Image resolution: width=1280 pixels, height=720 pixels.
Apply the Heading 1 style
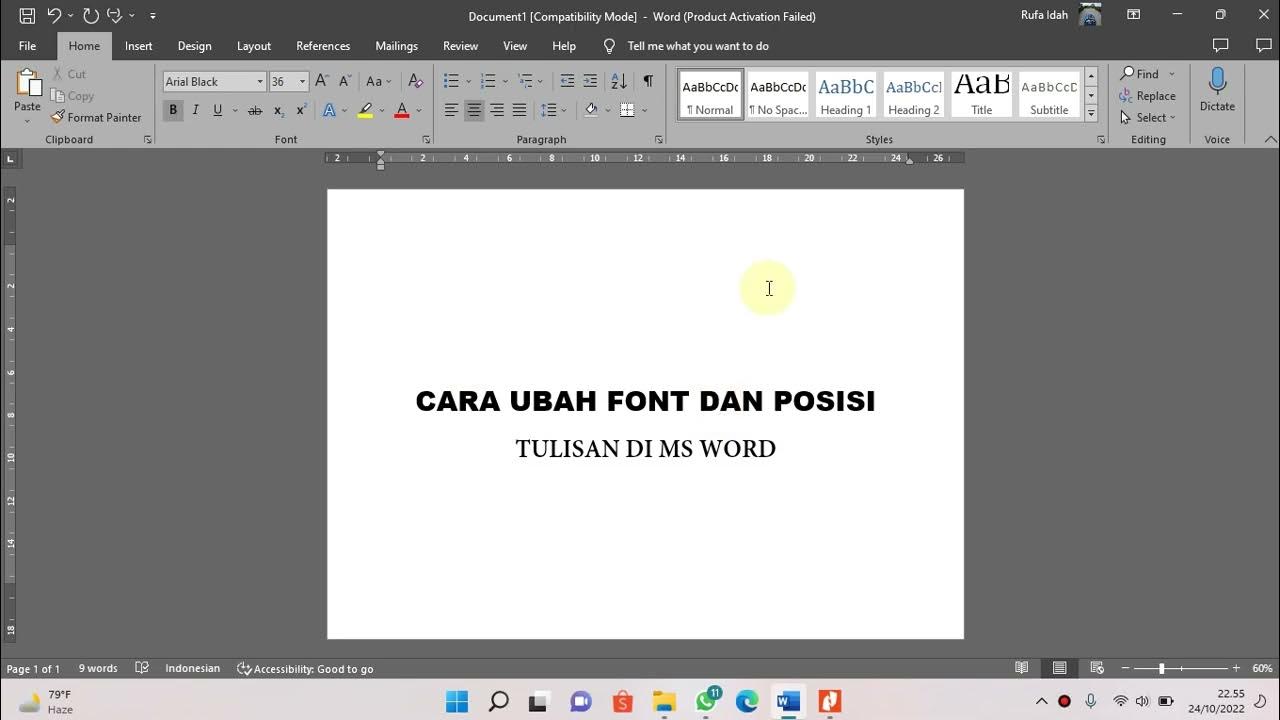846,95
